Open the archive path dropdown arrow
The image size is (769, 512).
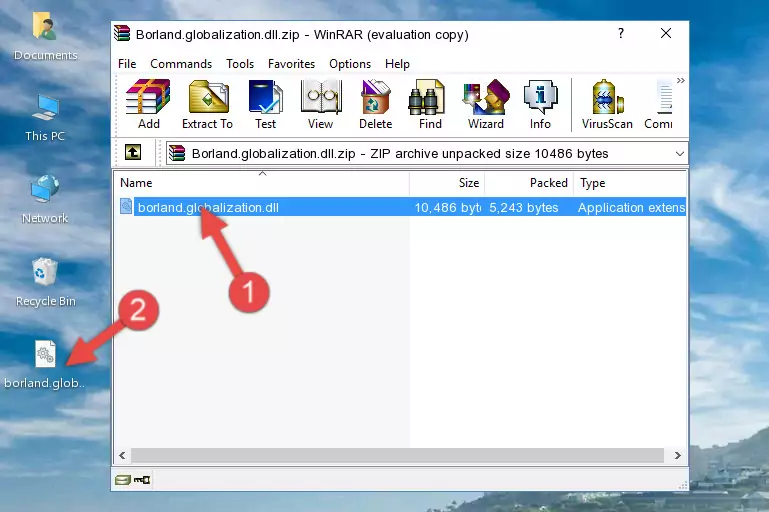680,154
